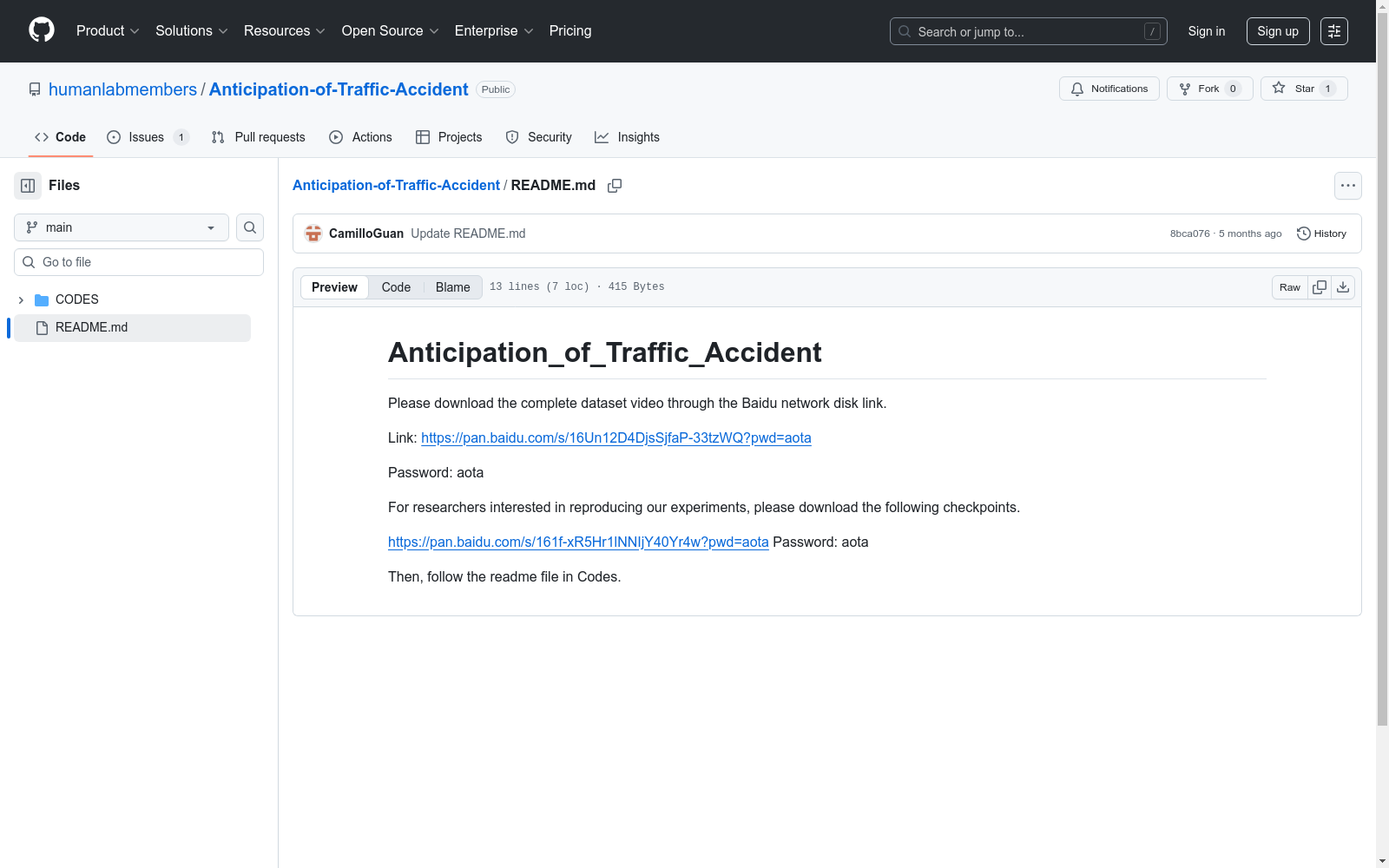Image resolution: width=1389 pixels, height=868 pixels.
Task: Go to the Insights tab
Action: (627, 137)
